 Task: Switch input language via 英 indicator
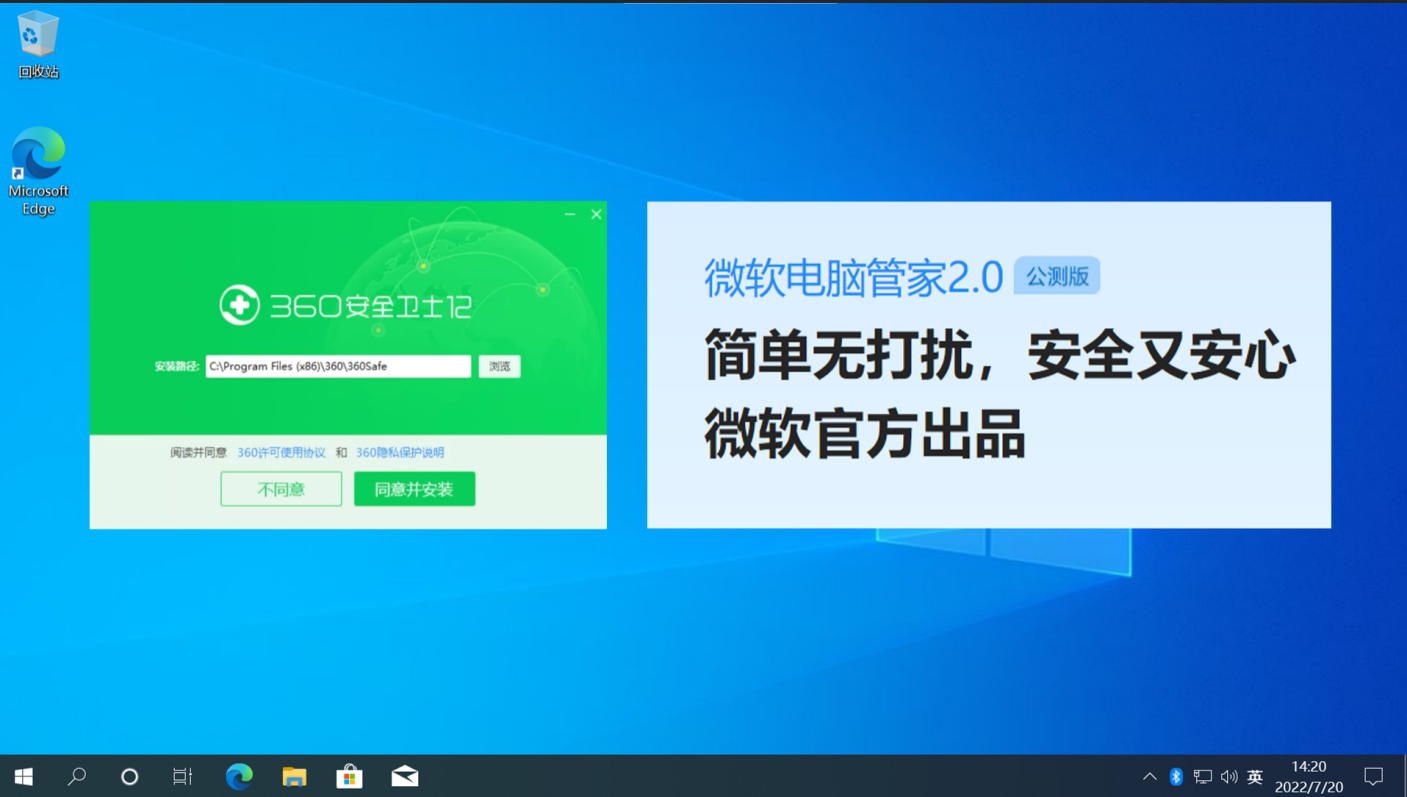[x=1255, y=776]
